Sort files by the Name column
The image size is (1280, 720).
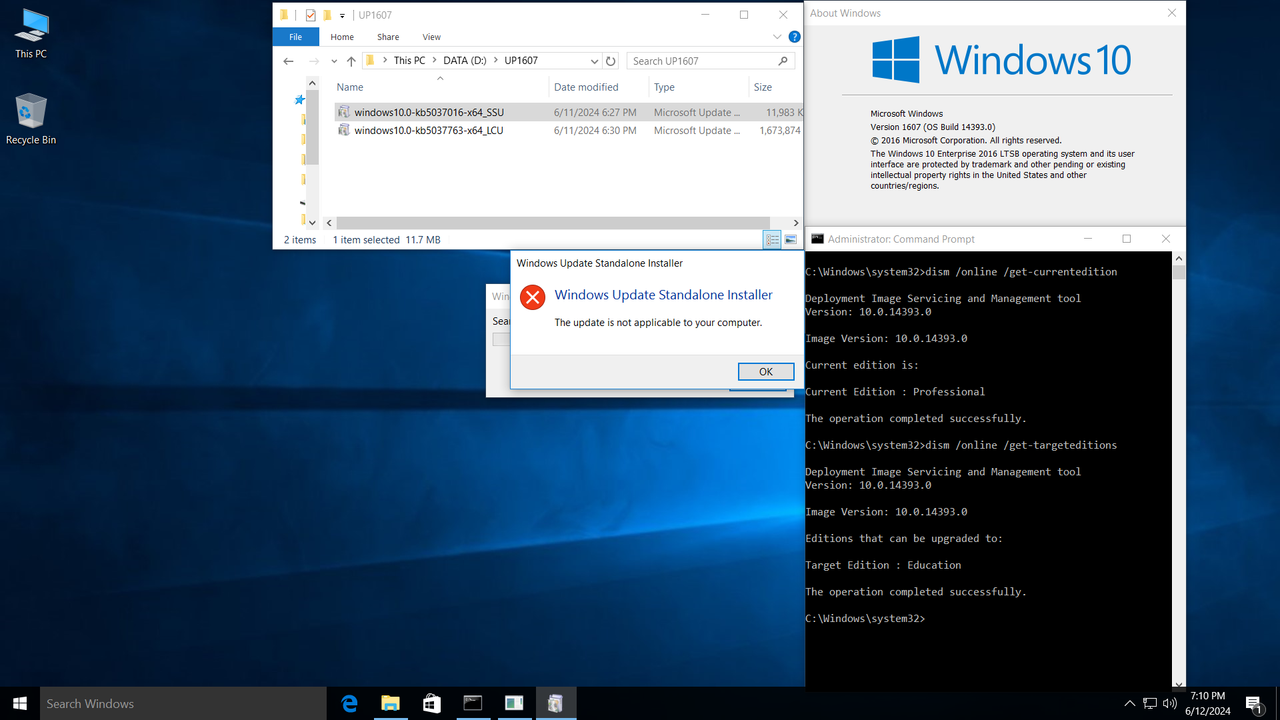440,87
